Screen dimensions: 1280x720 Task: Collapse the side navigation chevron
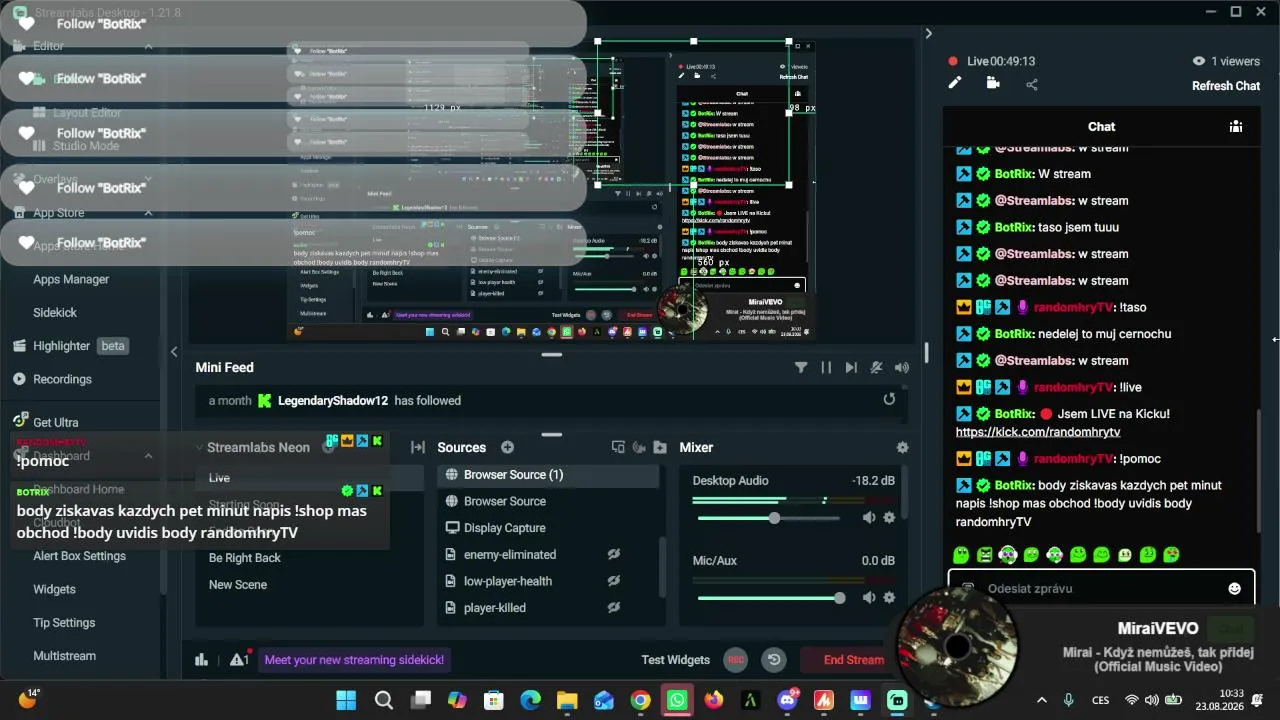click(x=174, y=351)
